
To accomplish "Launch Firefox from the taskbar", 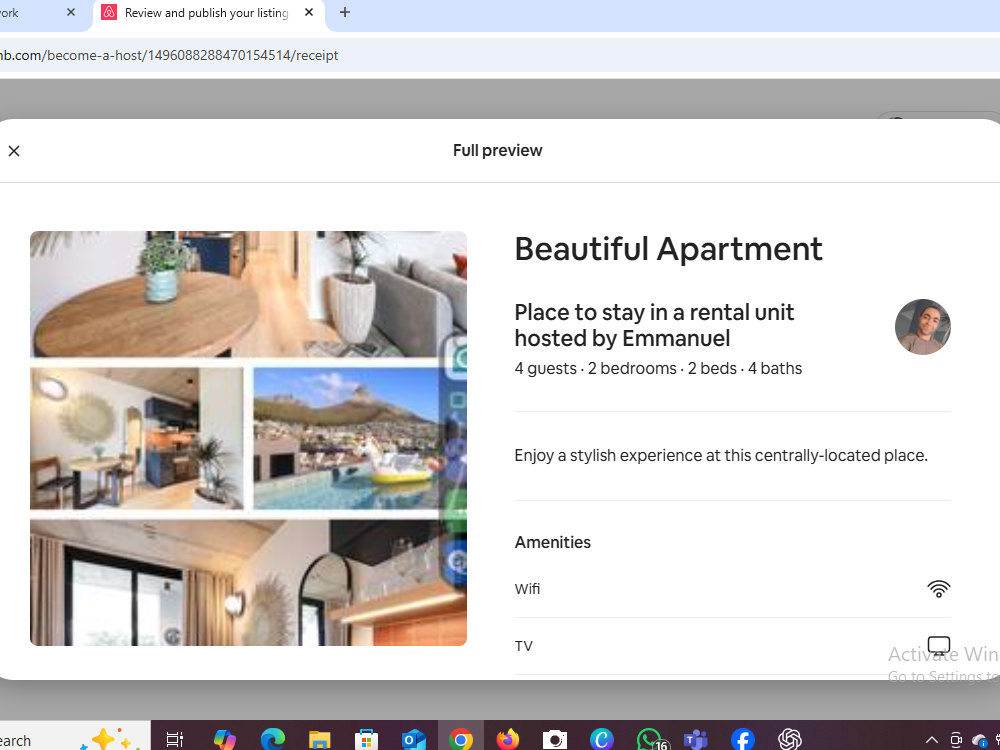I will (508, 739).
